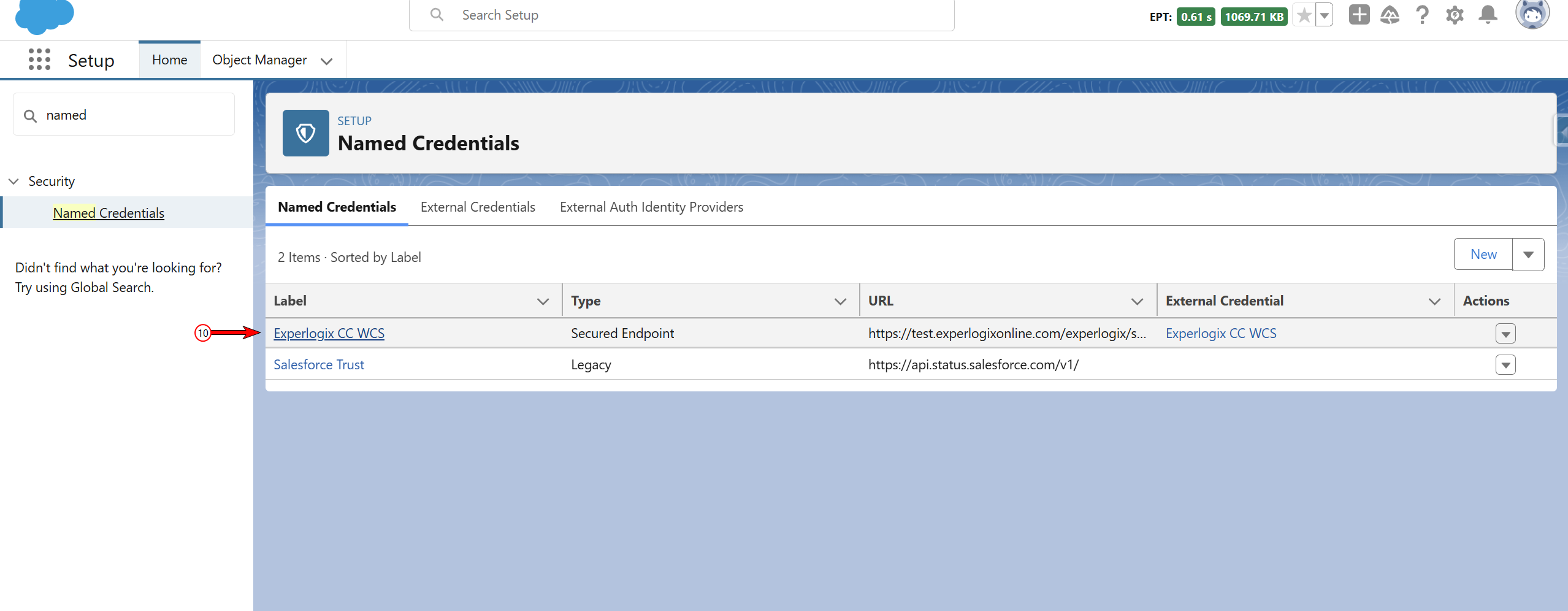Screen dimensions: 1568x611
Task: Open Type column chevron menu
Action: click(840, 301)
